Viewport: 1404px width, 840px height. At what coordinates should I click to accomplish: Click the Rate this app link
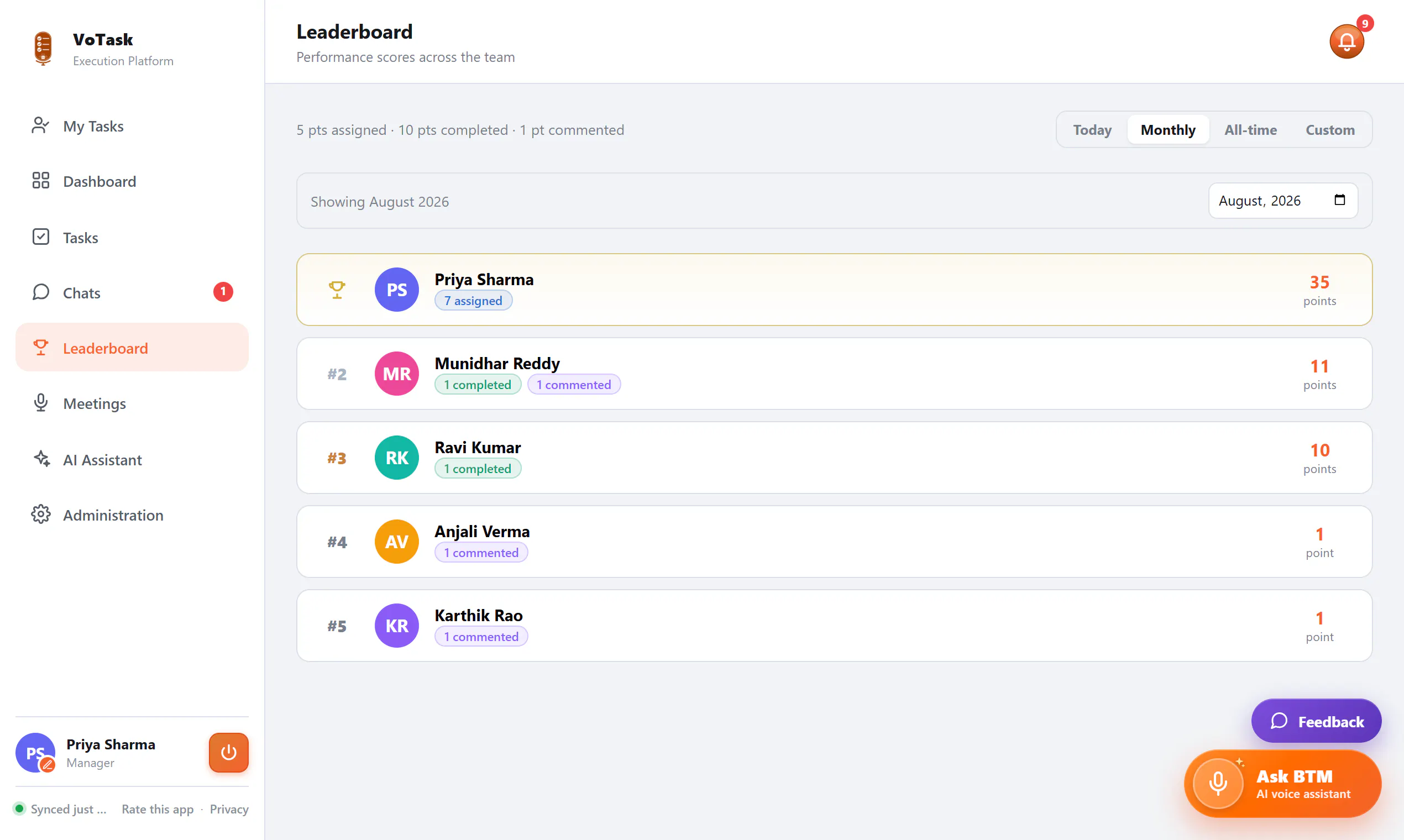[x=158, y=809]
